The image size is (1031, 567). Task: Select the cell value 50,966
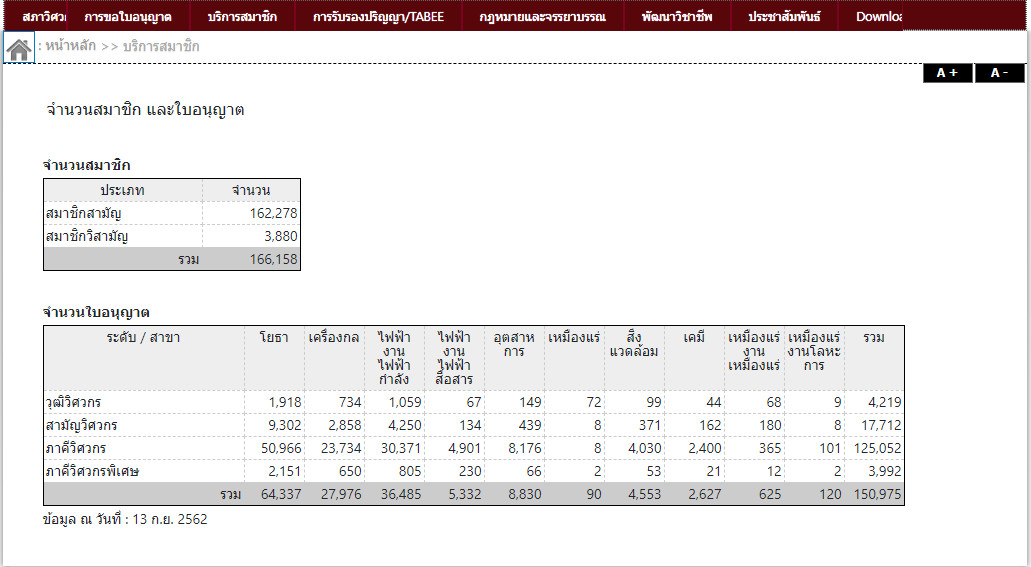[281, 449]
